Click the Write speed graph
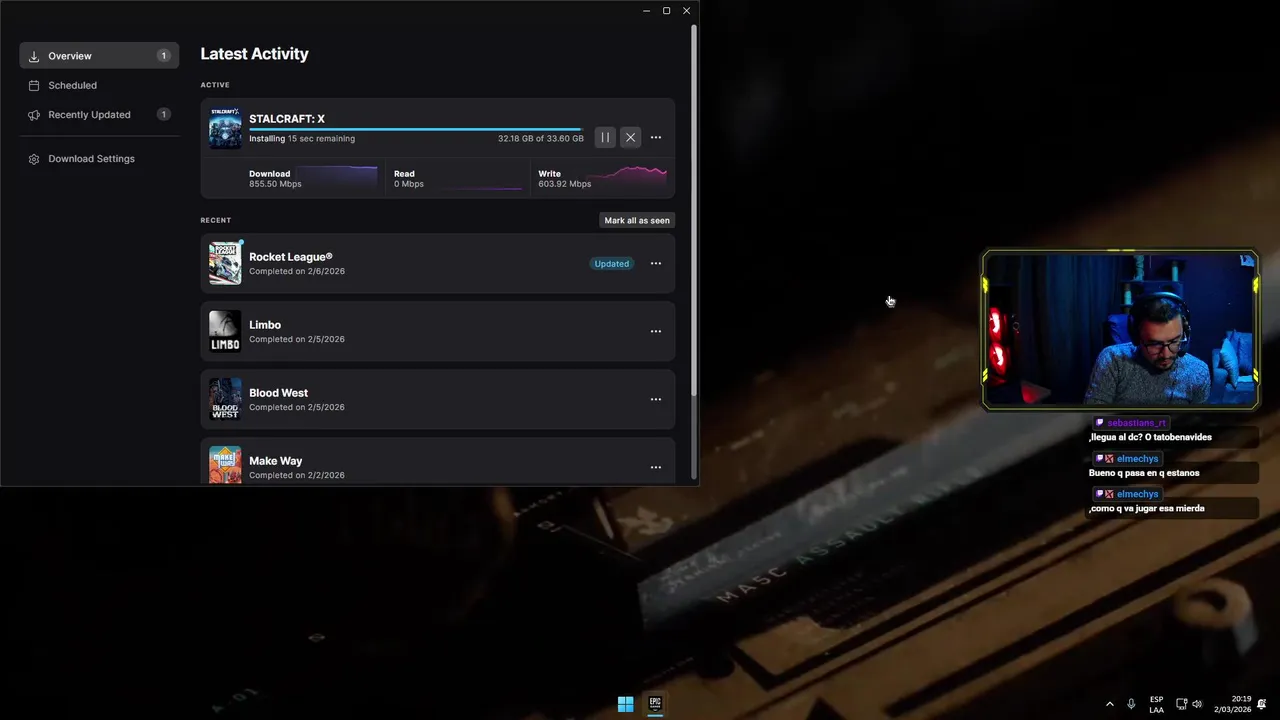The image size is (1280, 720). (629, 177)
